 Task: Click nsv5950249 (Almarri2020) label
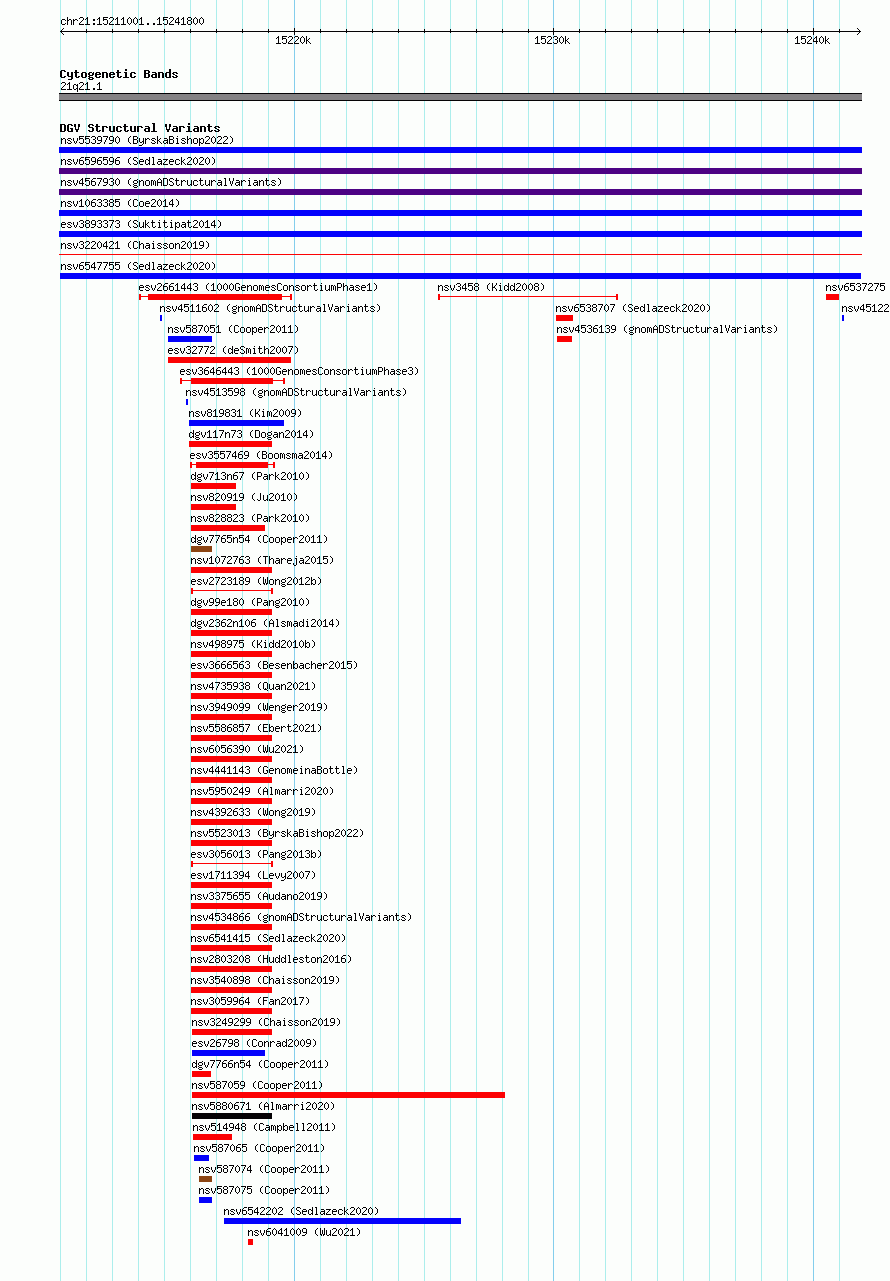point(263,791)
